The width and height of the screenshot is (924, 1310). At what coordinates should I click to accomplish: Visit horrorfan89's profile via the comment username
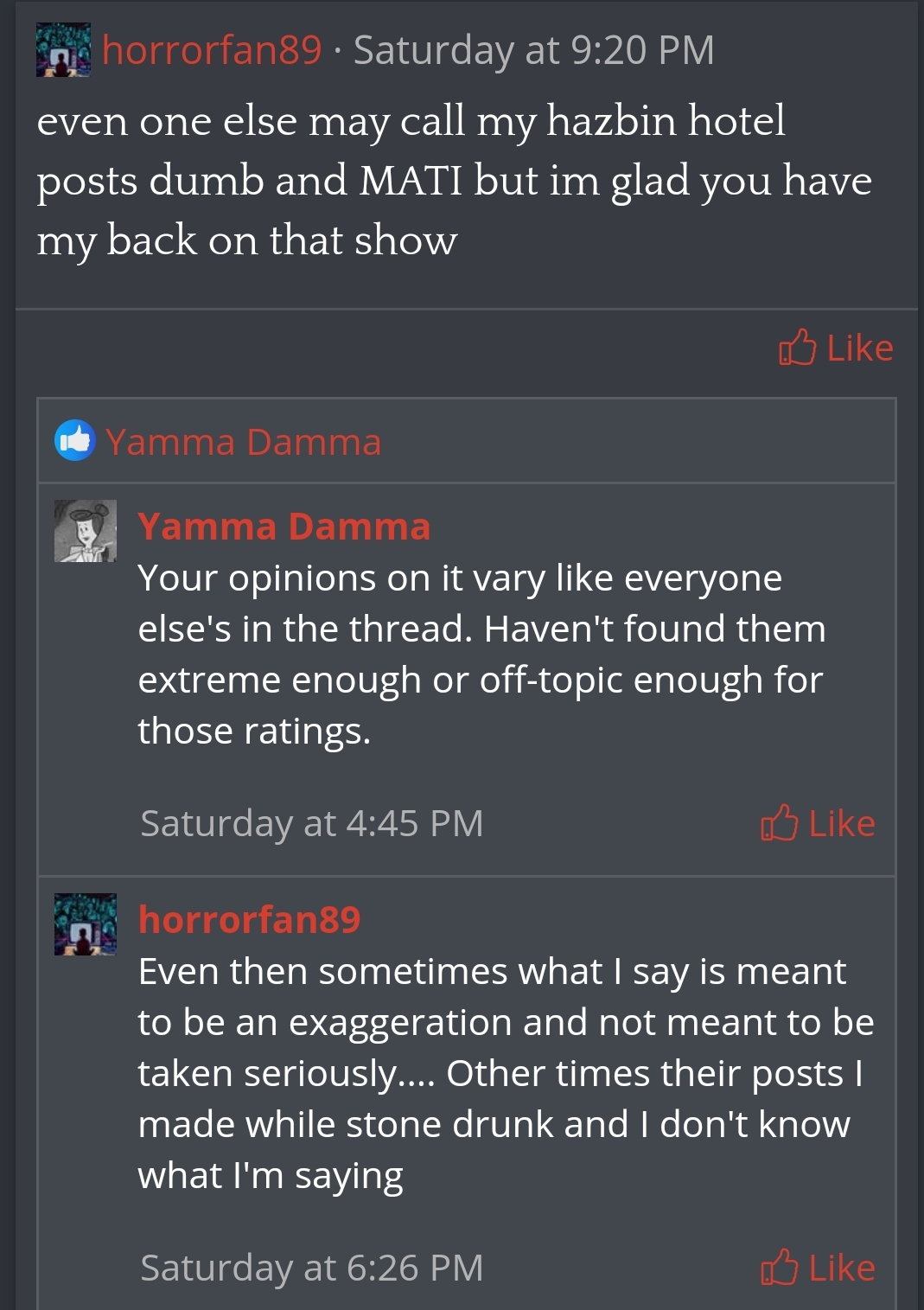(x=249, y=919)
